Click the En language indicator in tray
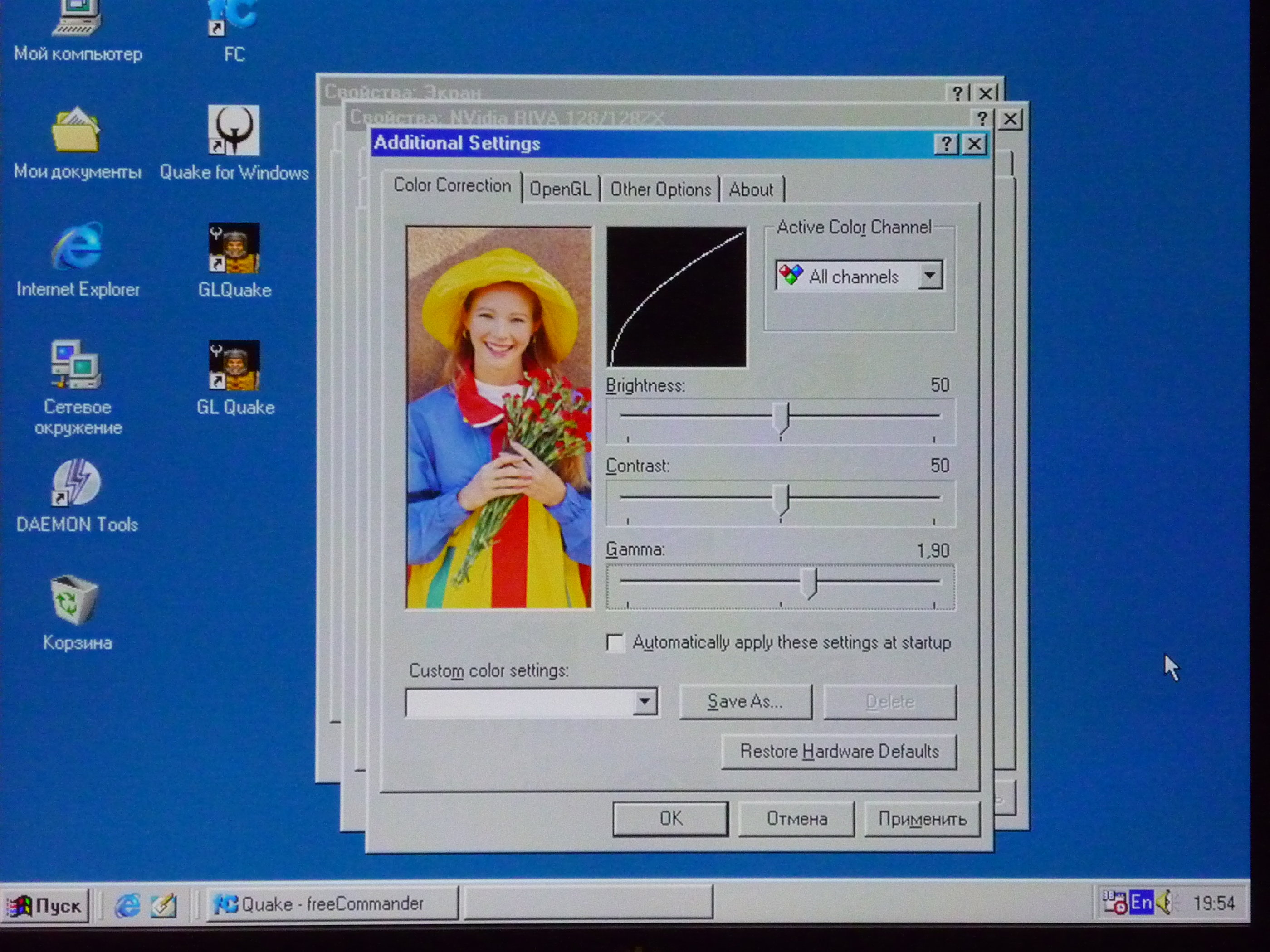The image size is (1270, 952). coord(1141,903)
